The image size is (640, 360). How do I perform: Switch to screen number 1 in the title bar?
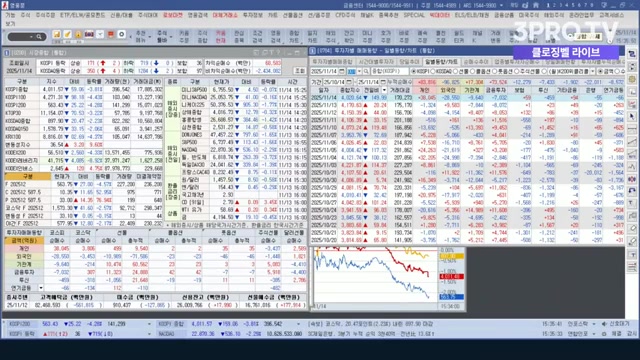pyautogui.click(x=548, y=5)
